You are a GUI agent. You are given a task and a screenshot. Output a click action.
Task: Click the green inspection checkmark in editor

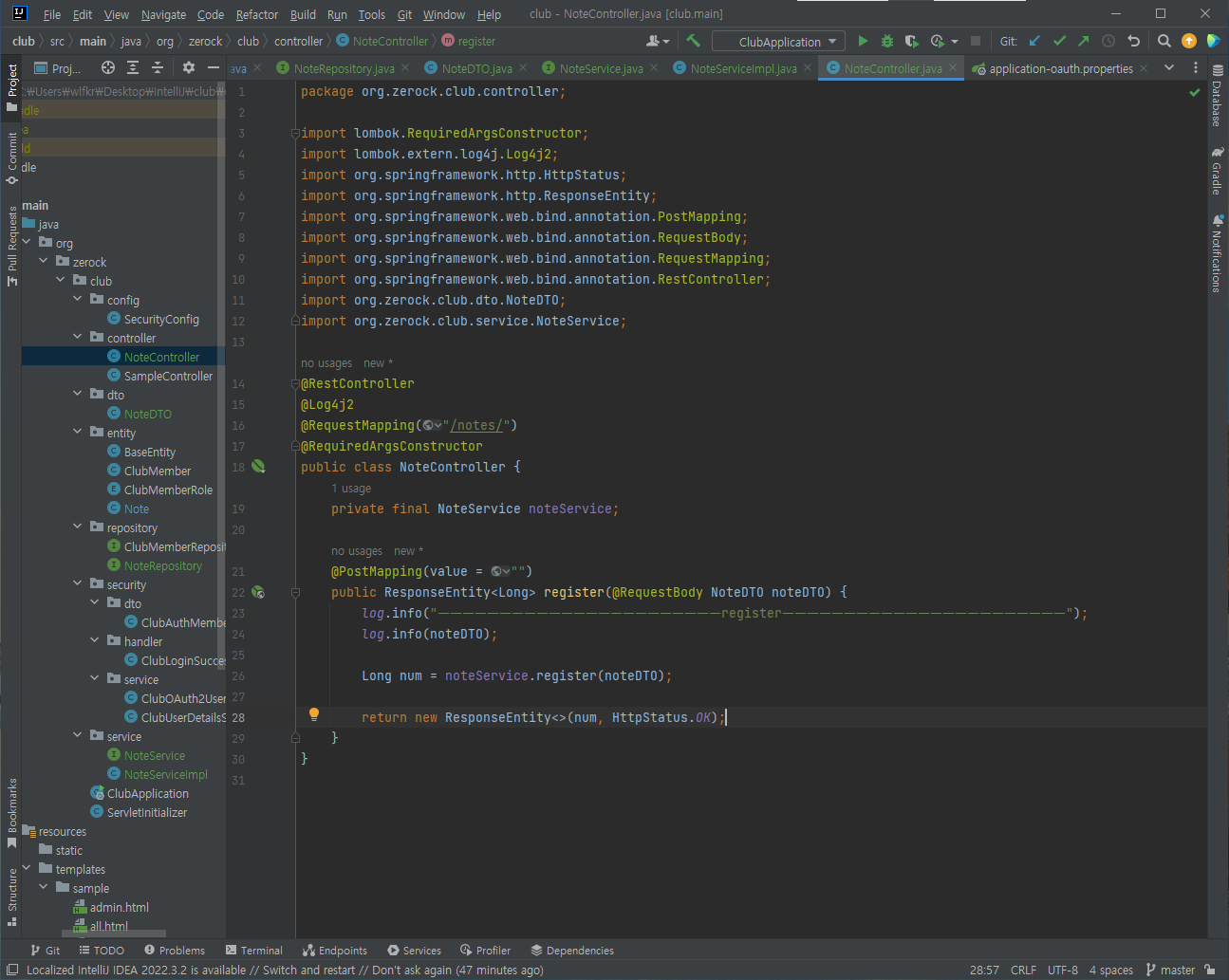(1195, 92)
